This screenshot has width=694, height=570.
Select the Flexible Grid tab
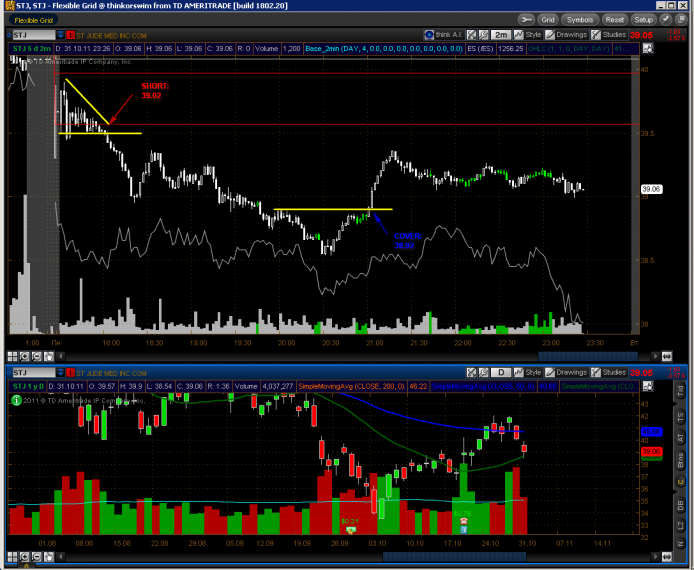(x=33, y=20)
